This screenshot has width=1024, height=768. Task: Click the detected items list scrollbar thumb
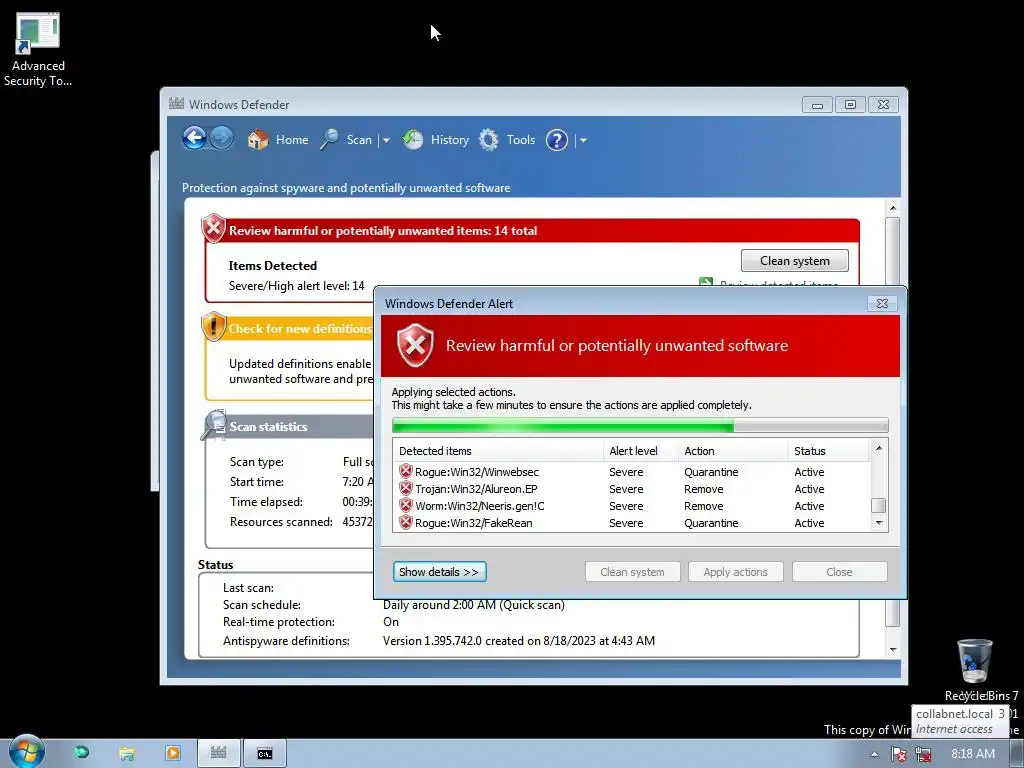click(878, 505)
